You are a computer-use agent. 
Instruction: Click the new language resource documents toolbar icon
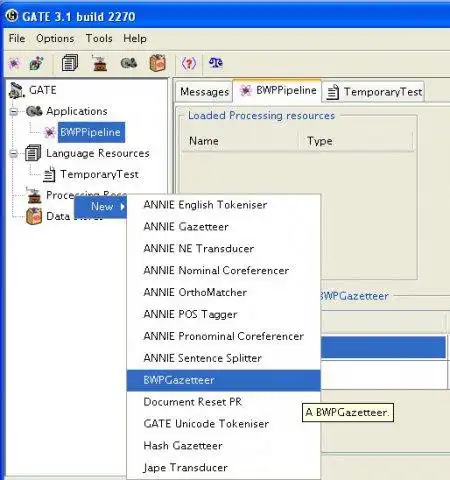pos(70,63)
